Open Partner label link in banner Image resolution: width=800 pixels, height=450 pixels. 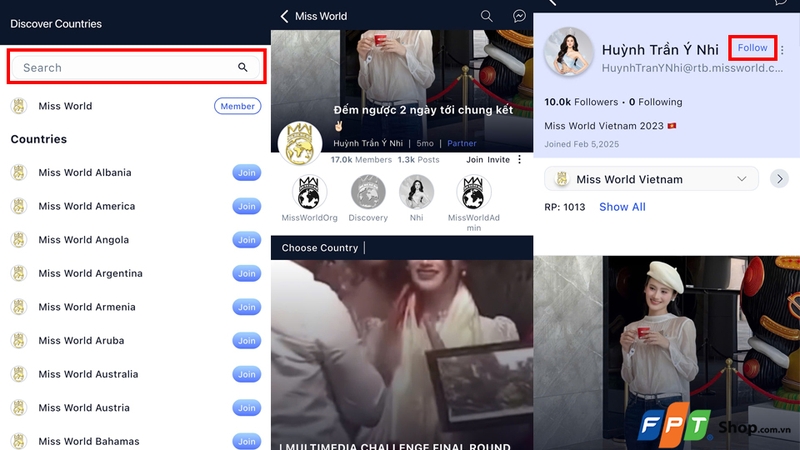(x=462, y=143)
